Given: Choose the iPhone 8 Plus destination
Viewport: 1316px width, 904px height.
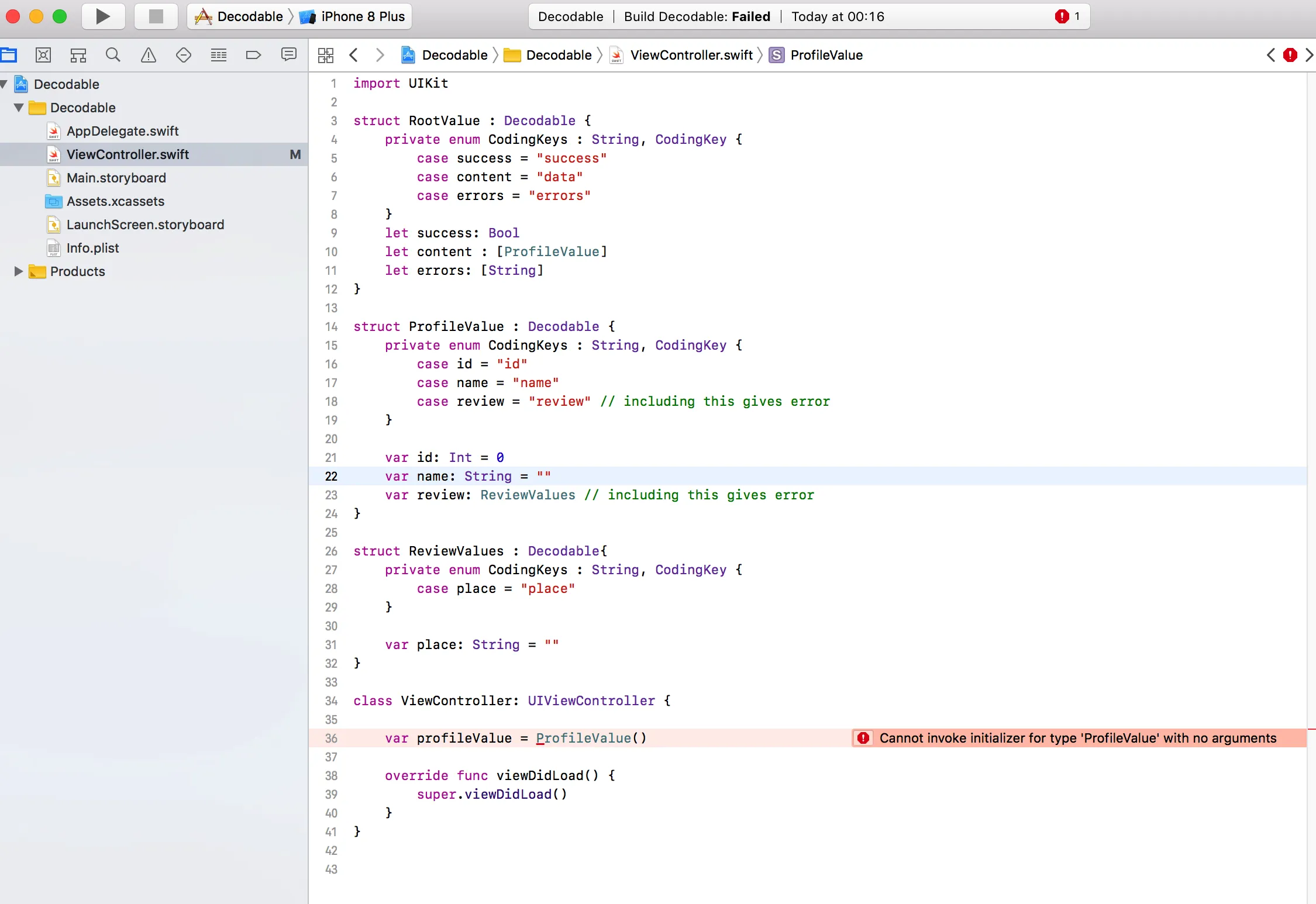Looking at the screenshot, I should pos(362,16).
